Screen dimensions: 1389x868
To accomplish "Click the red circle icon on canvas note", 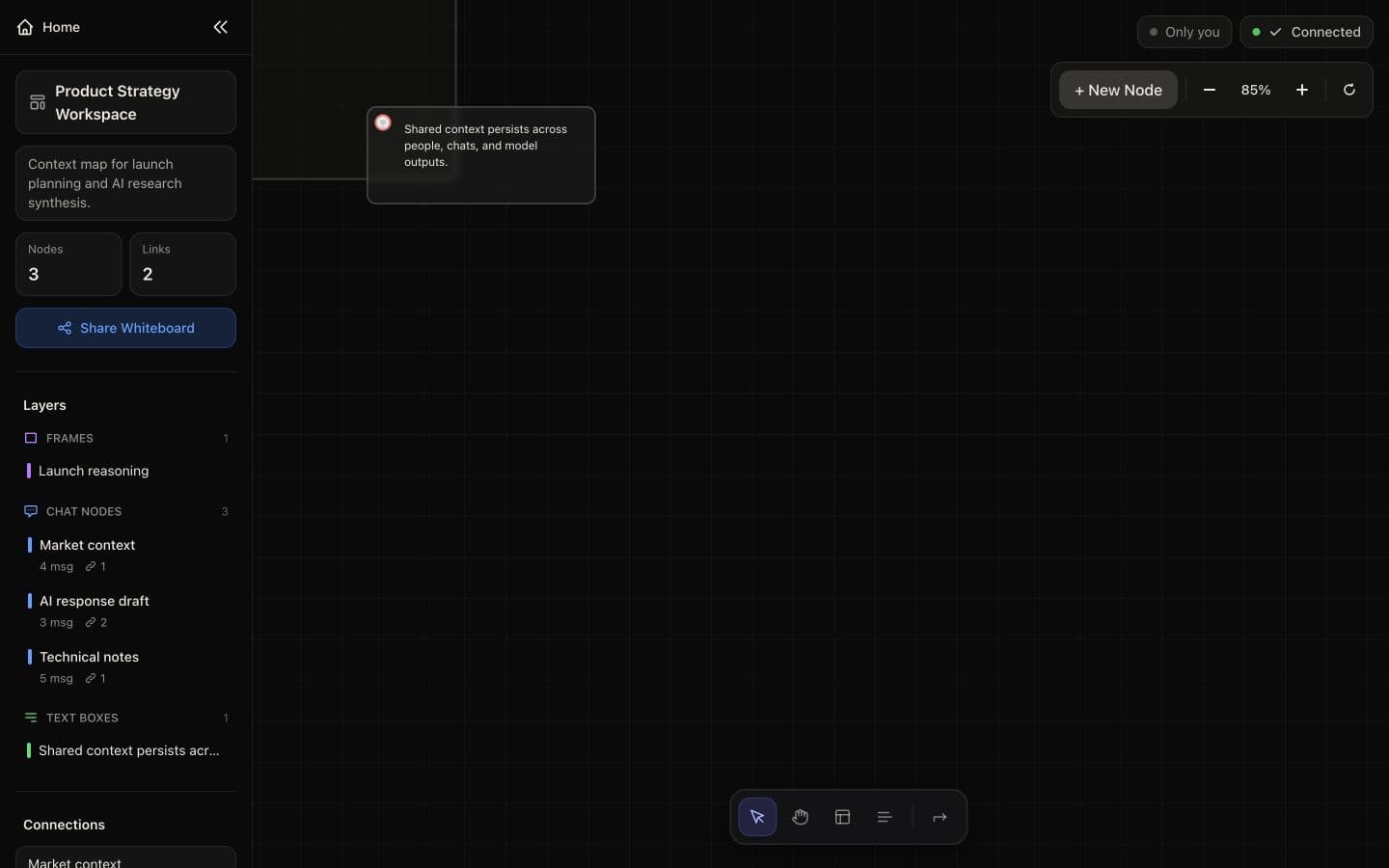I will point(383,122).
